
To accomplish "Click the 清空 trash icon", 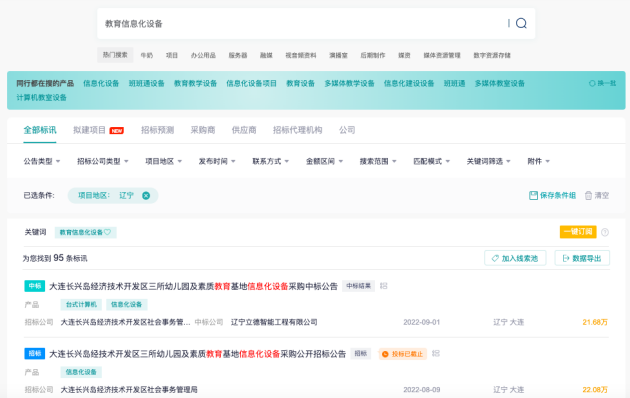I will point(588,196).
